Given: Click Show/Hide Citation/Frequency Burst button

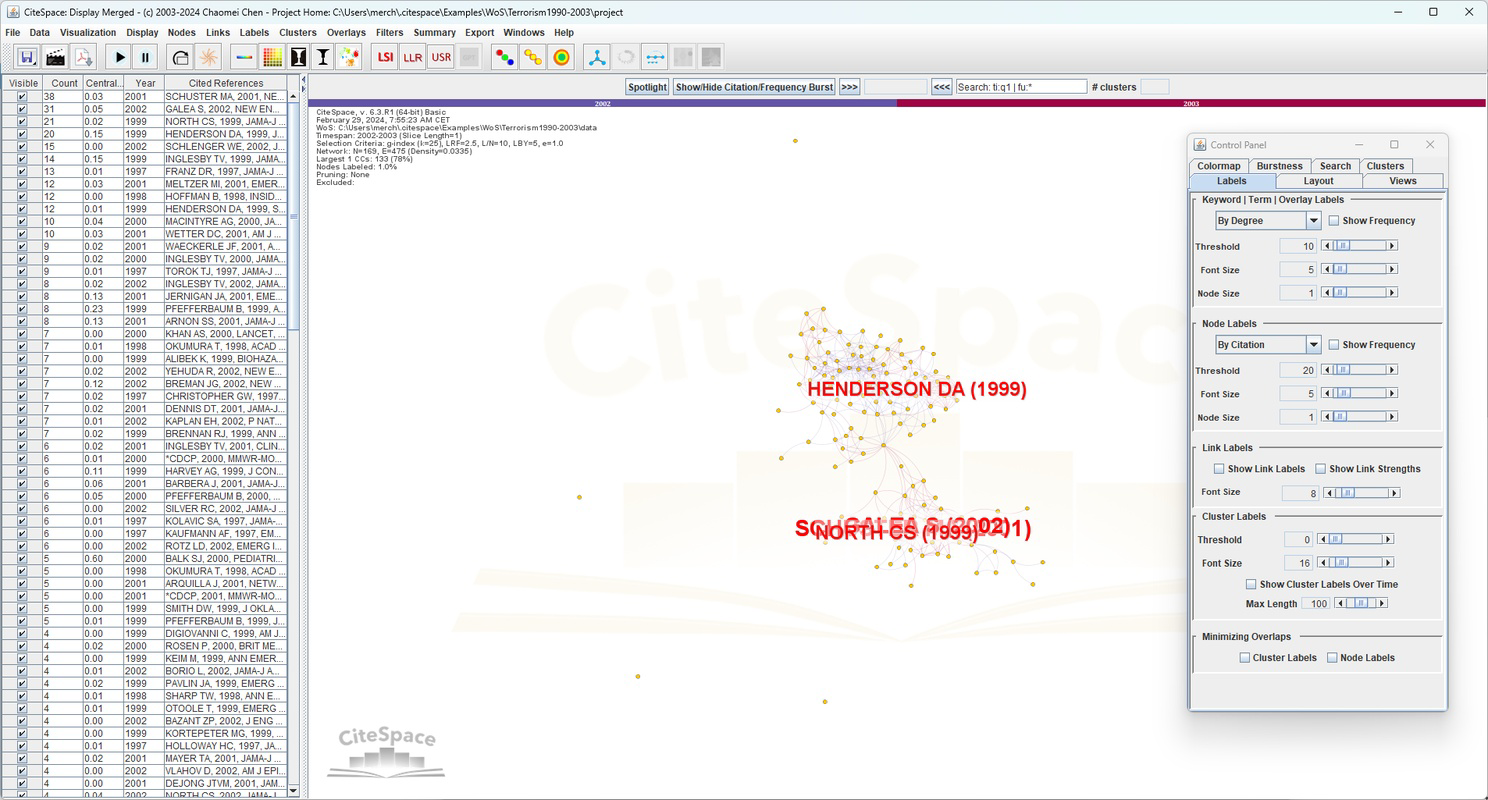Looking at the screenshot, I should click(754, 87).
